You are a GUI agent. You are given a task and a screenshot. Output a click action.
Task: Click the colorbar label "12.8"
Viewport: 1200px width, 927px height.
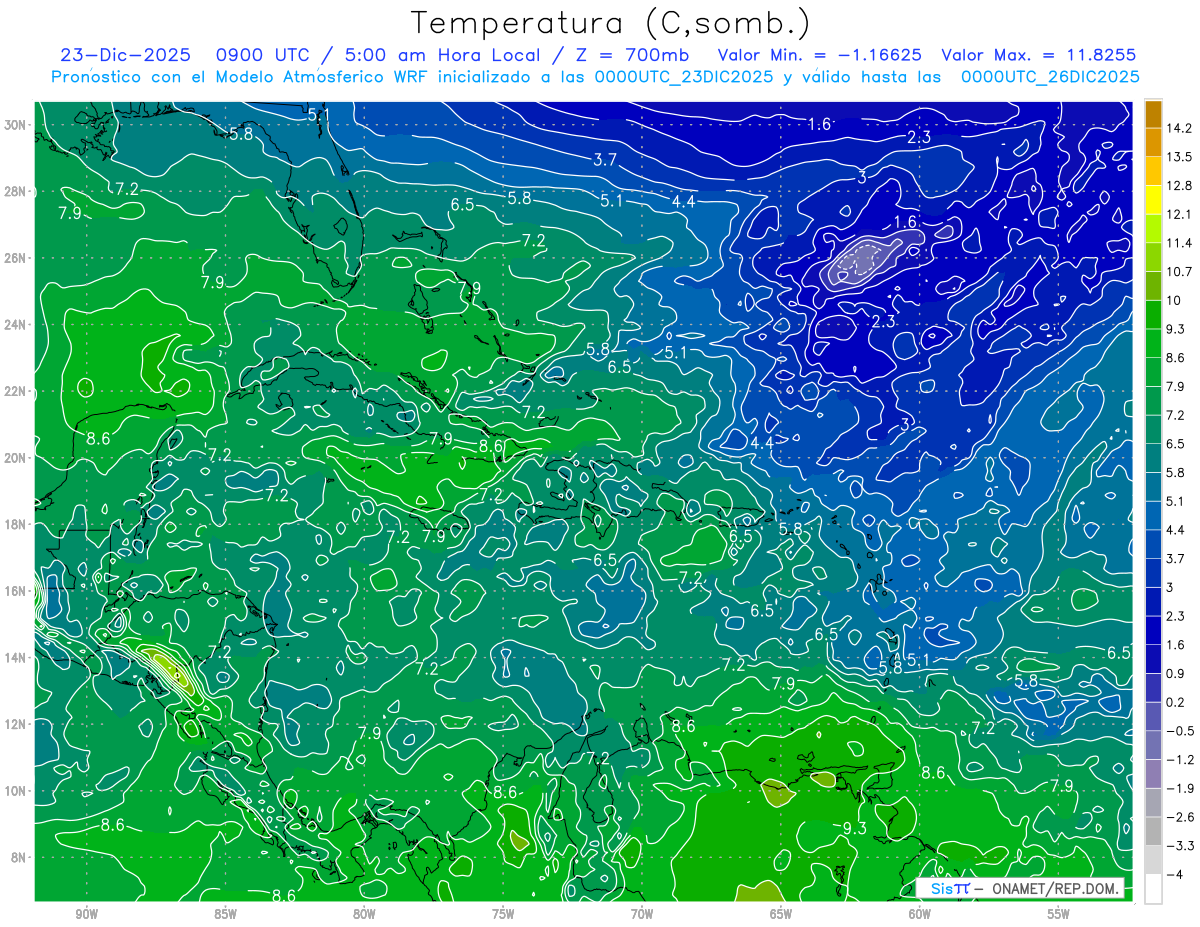point(1178,186)
